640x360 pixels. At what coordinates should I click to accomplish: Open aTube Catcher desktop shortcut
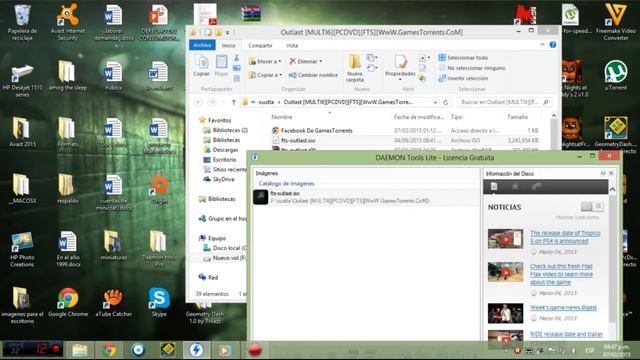pyautogui.click(x=113, y=302)
